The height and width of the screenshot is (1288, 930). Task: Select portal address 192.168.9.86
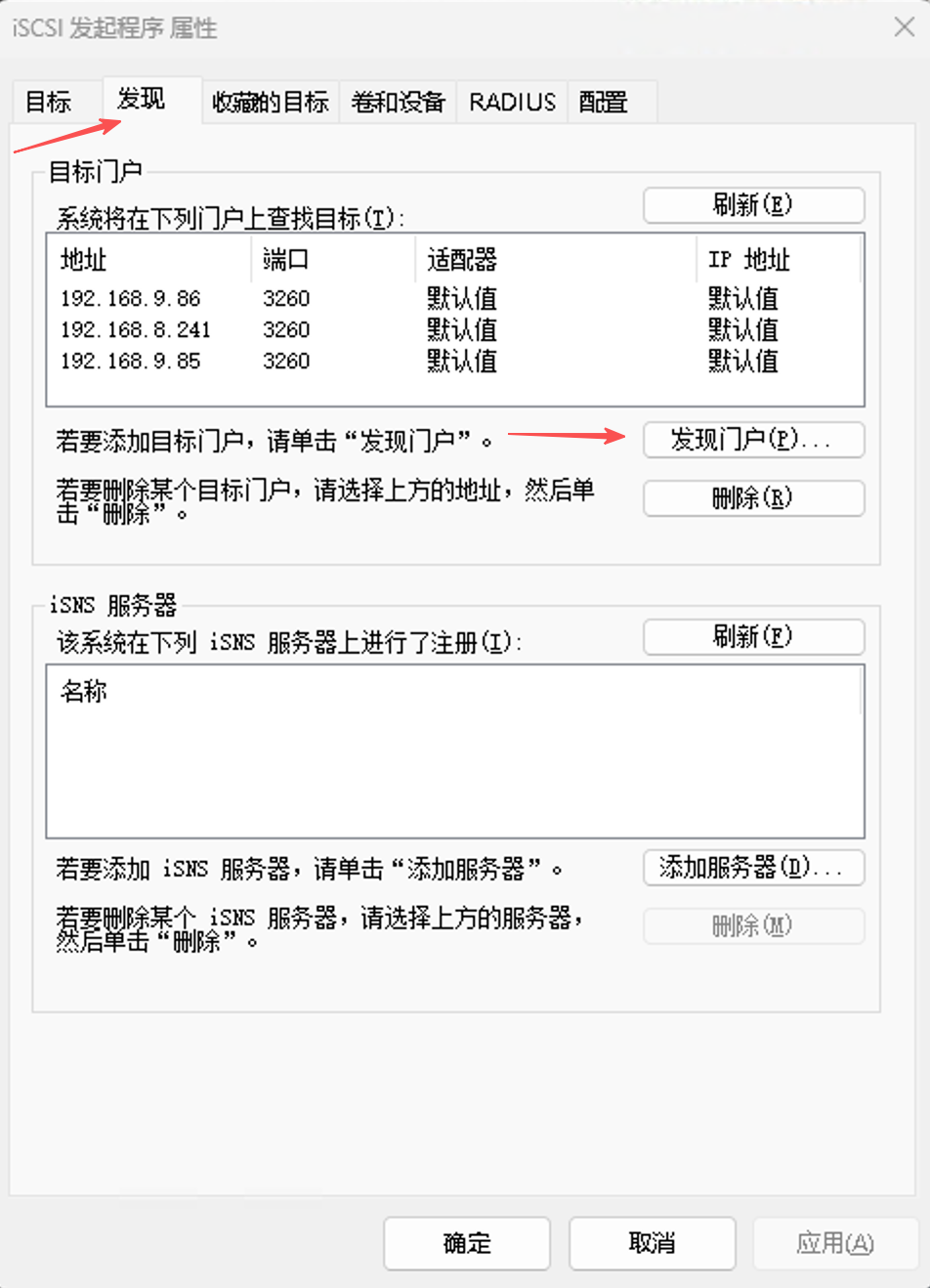coord(131,298)
